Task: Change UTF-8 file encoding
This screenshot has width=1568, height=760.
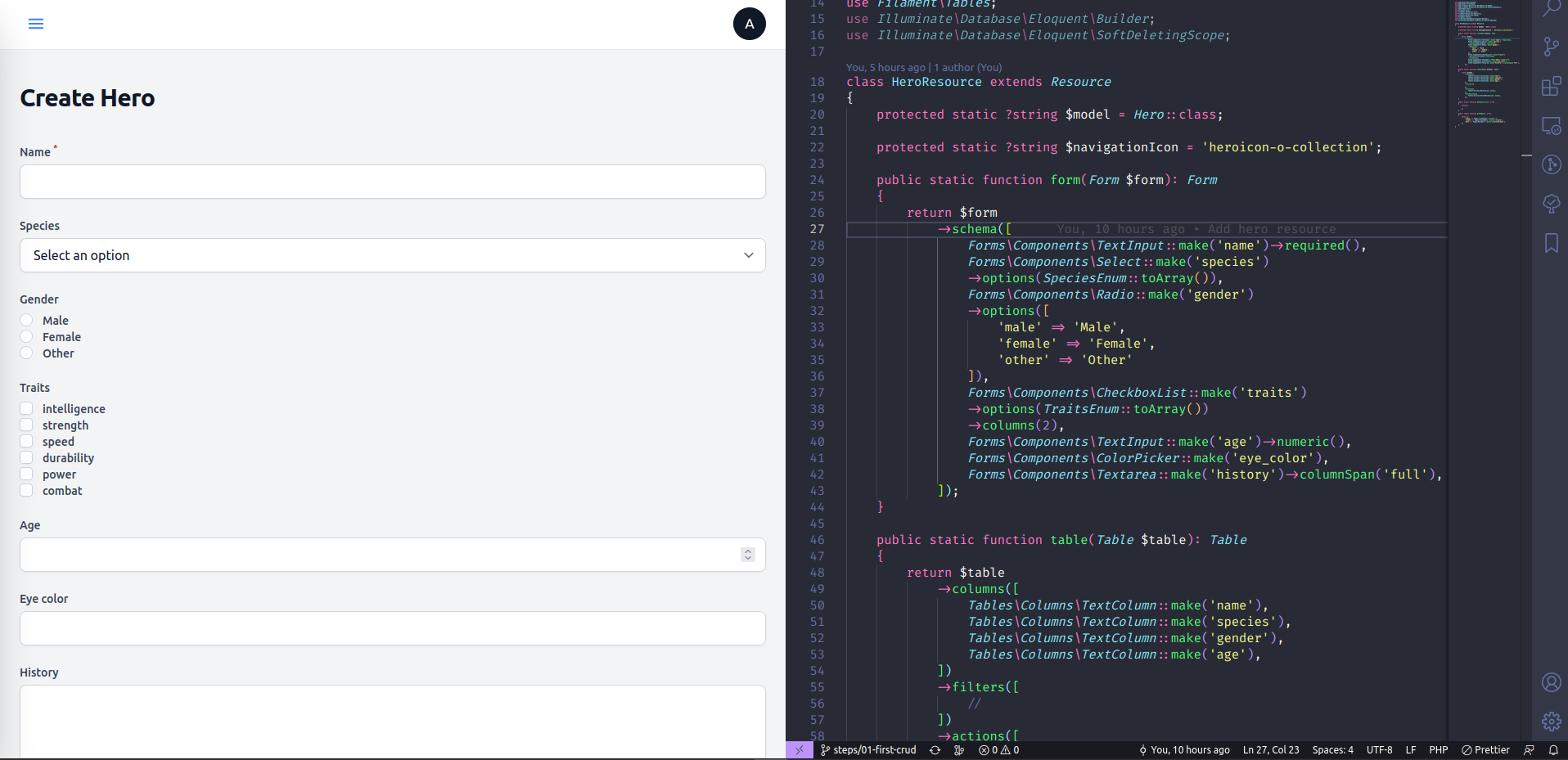Action: [1379, 750]
